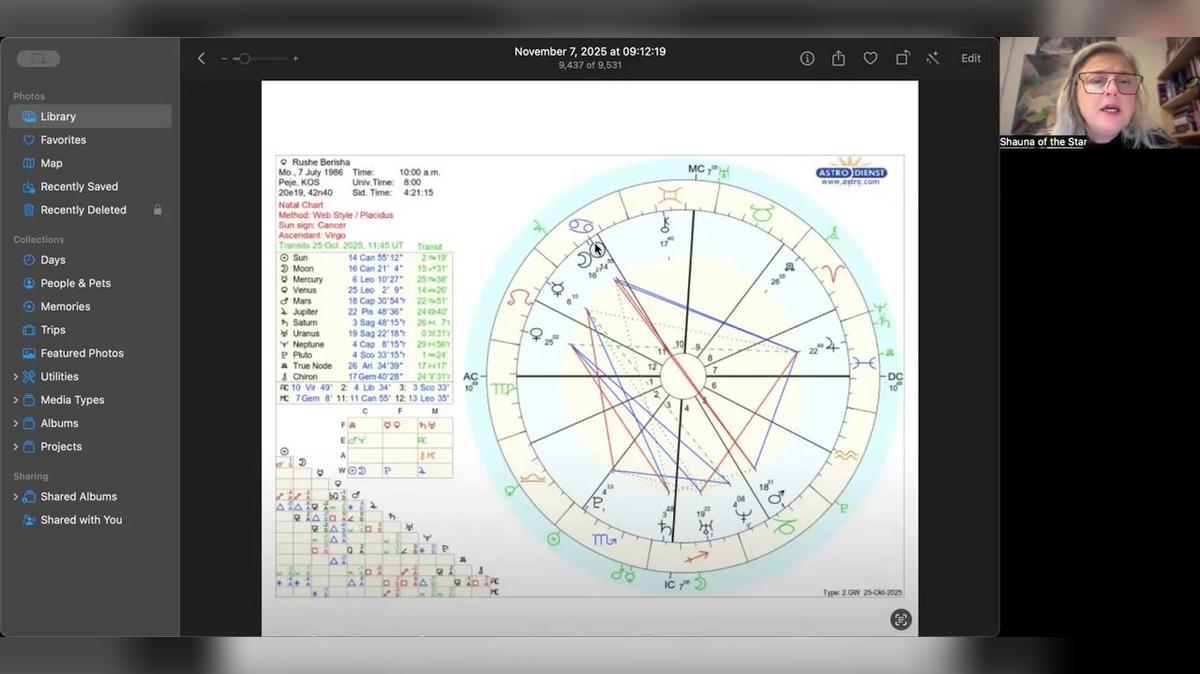This screenshot has width=1200, height=674.
Task: Rotate the photo using toolbar icon
Action: click(x=902, y=59)
